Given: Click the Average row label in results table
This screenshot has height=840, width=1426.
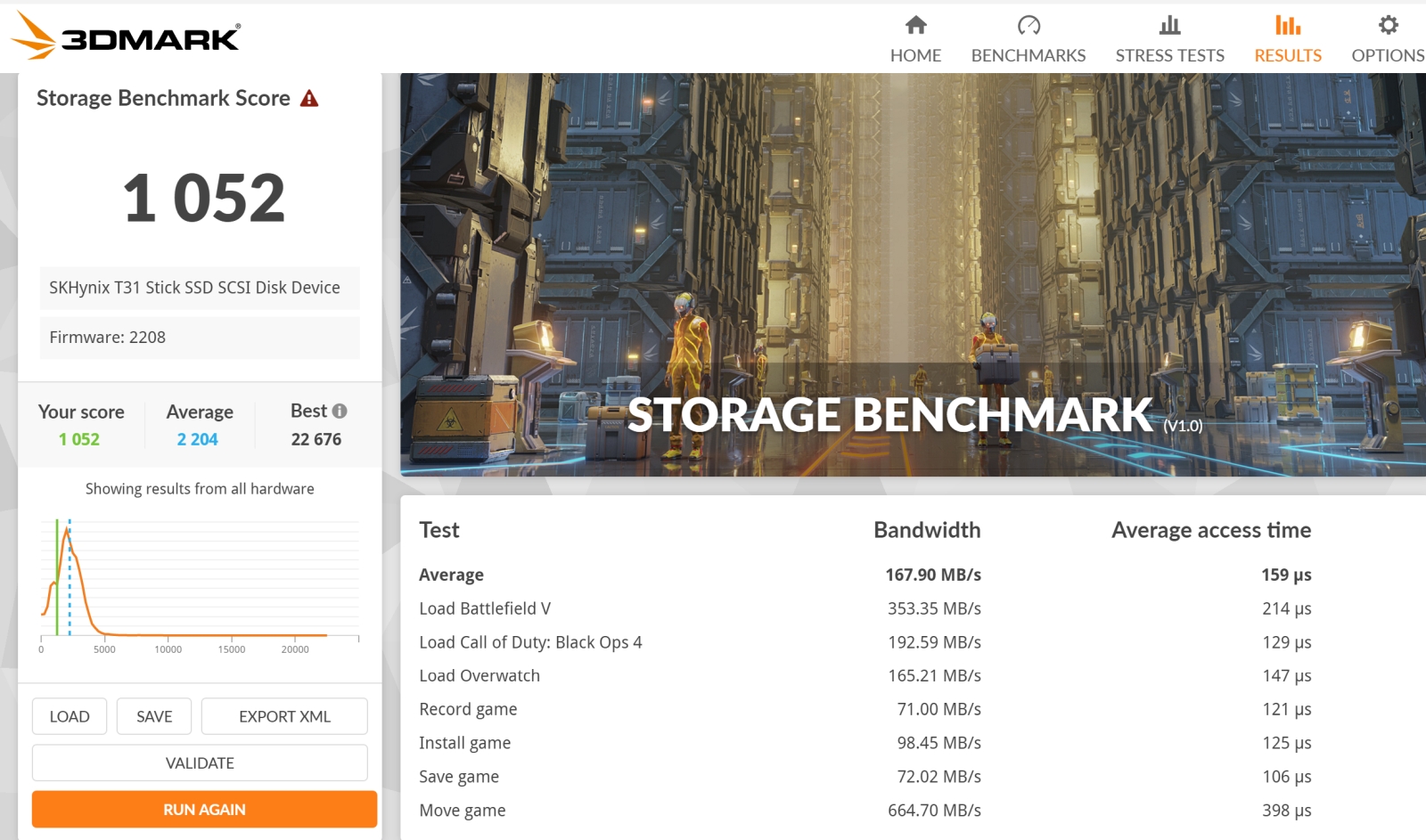Looking at the screenshot, I should (x=451, y=575).
